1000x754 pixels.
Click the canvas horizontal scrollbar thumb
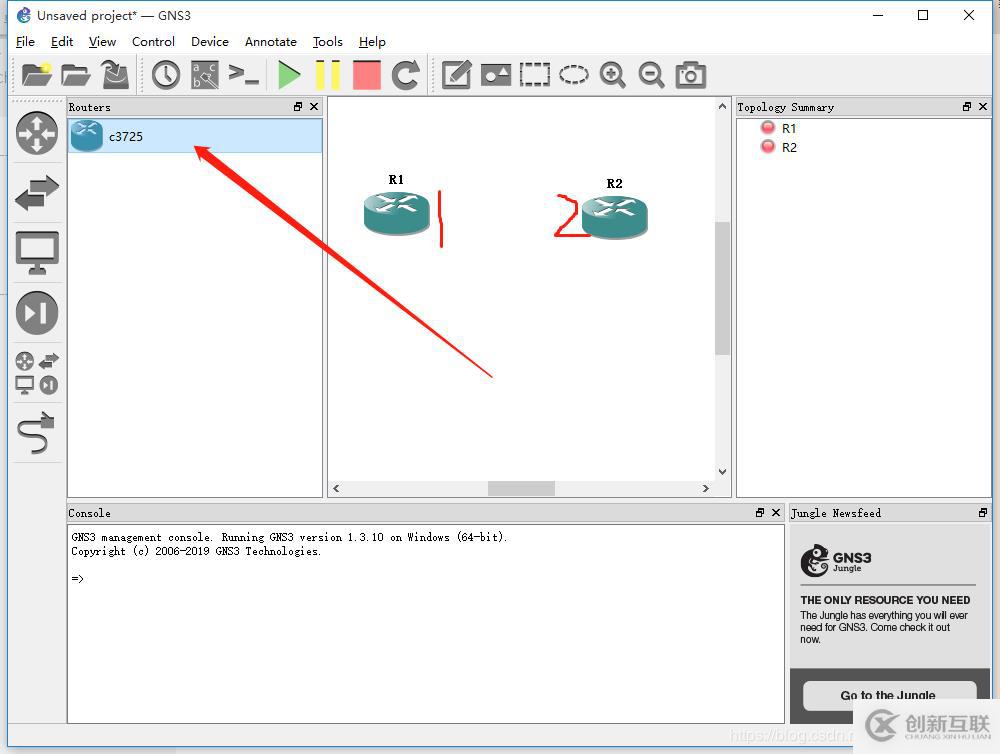(x=521, y=489)
